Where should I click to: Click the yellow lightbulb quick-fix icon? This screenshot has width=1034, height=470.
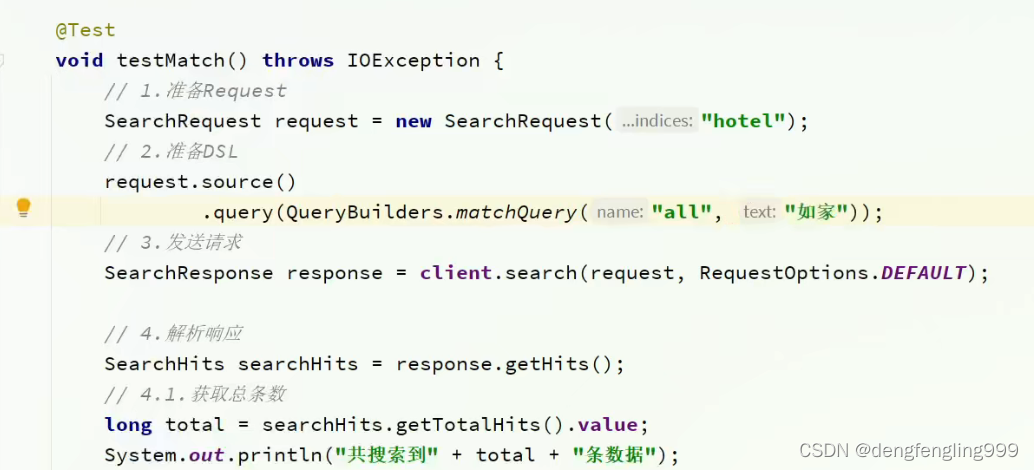pos(23,208)
